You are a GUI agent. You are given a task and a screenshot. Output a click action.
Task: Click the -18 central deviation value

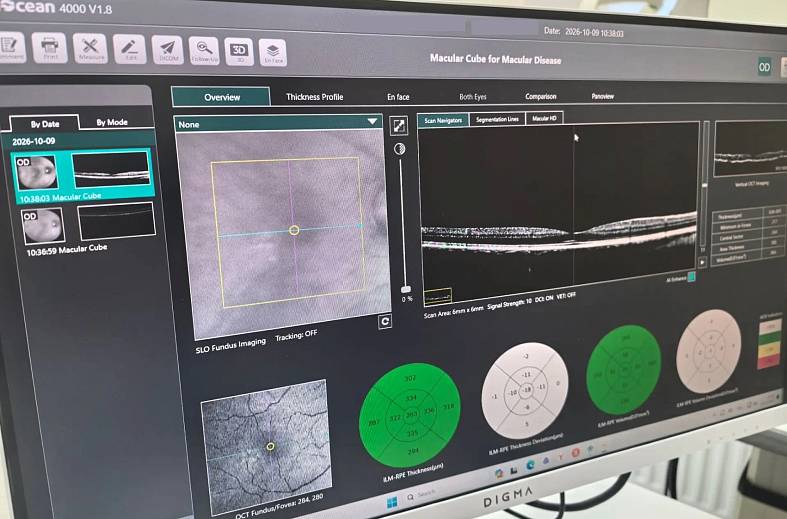(526, 390)
